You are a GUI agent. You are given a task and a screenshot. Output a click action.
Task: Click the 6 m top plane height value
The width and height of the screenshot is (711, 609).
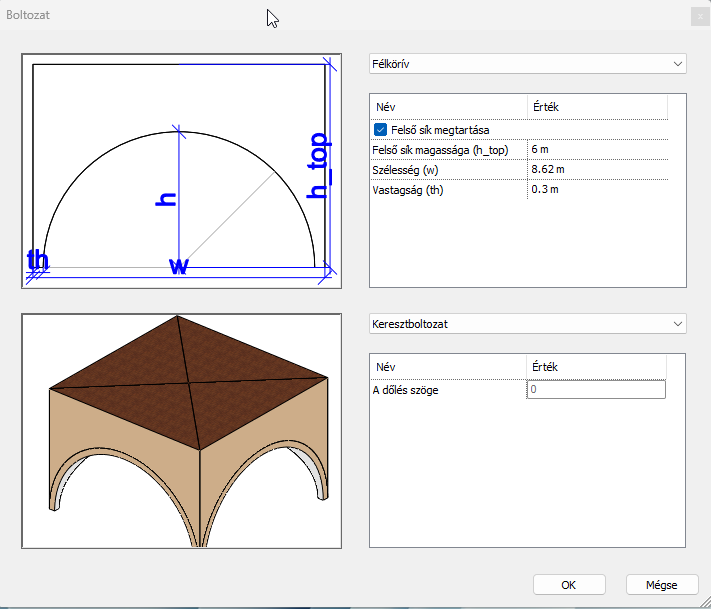[x=596, y=149]
